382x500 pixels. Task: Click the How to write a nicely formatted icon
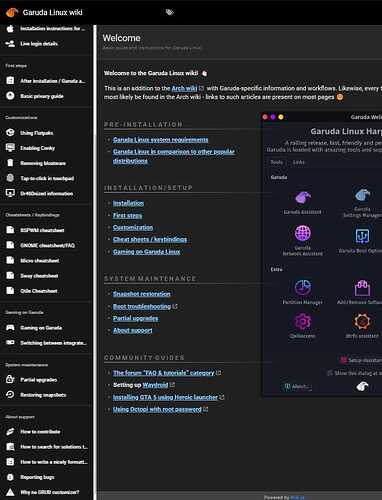tap(10, 462)
